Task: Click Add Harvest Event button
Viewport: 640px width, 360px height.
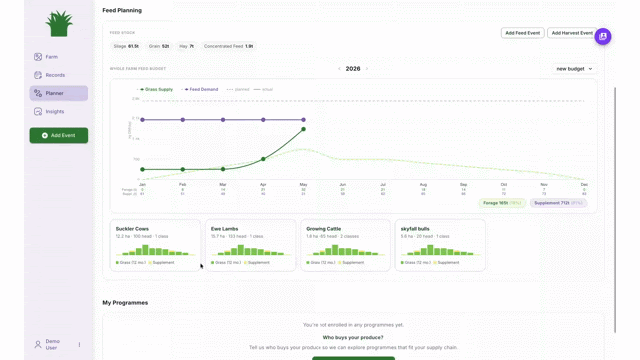Action: click(x=572, y=33)
